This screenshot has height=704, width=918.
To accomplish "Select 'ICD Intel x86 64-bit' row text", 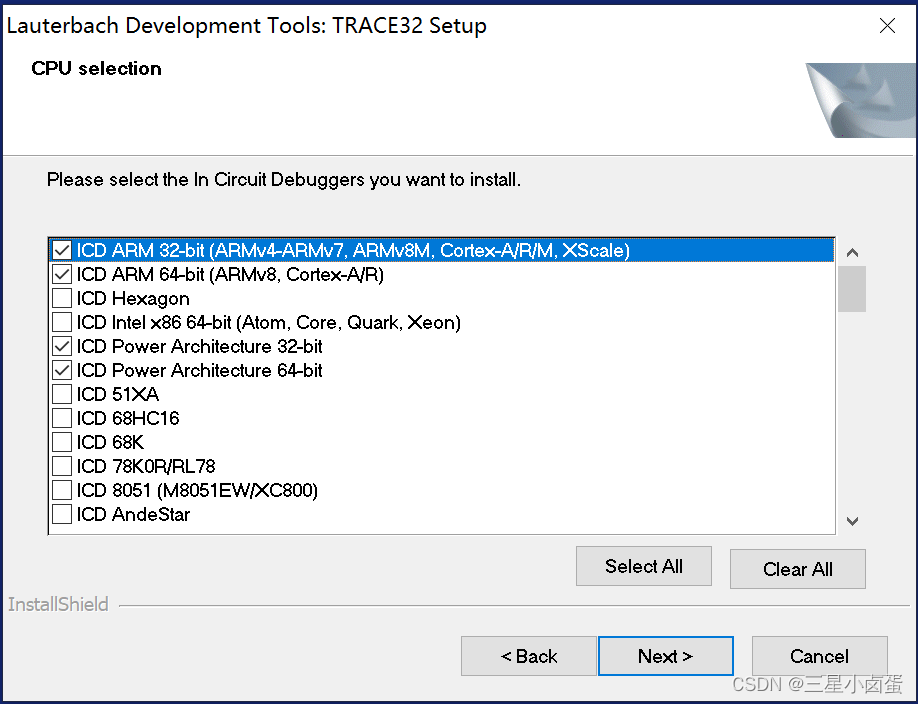I will click(x=269, y=322).
